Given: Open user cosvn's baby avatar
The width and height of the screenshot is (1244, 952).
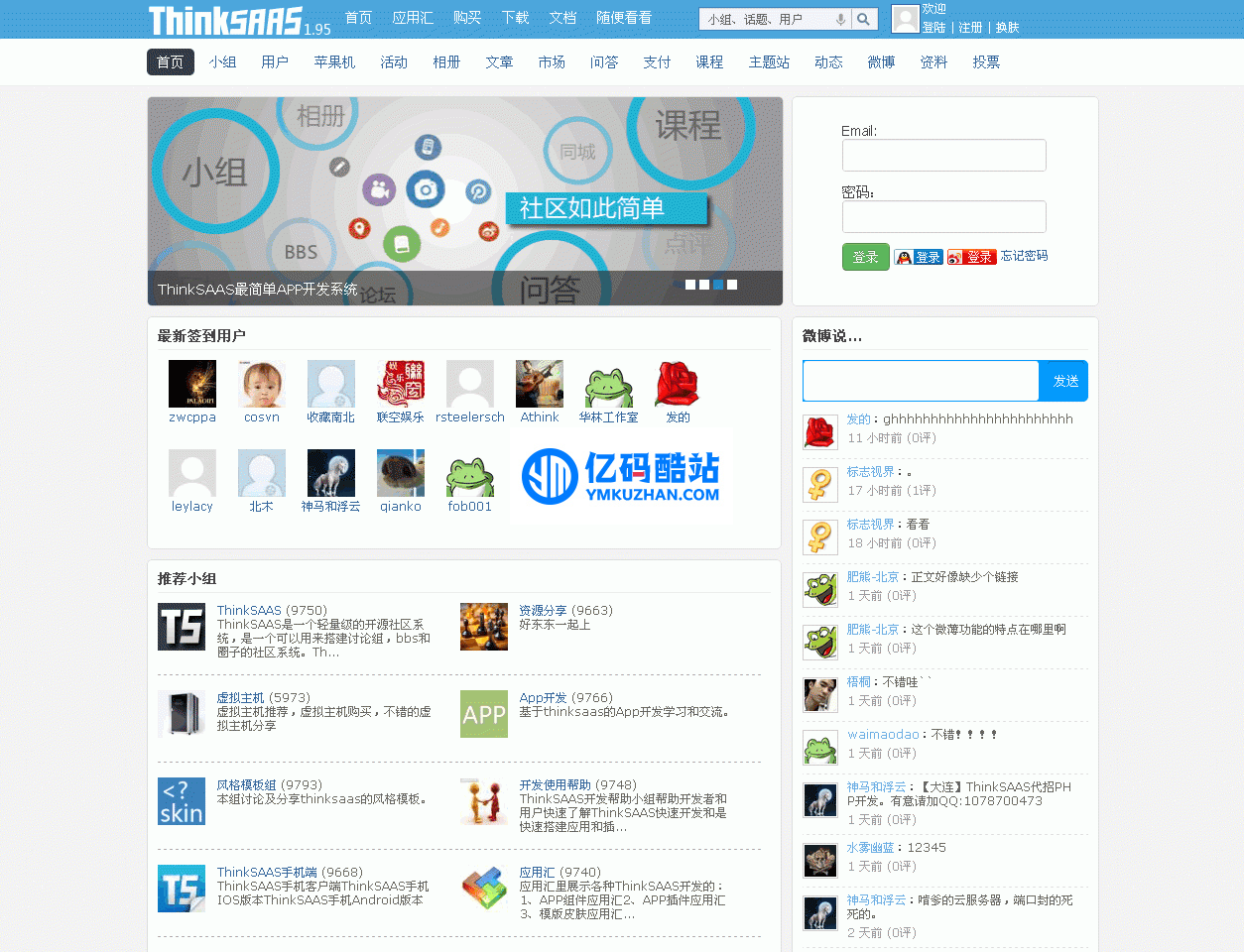Looking at the screenshot, I should (262, 384).
